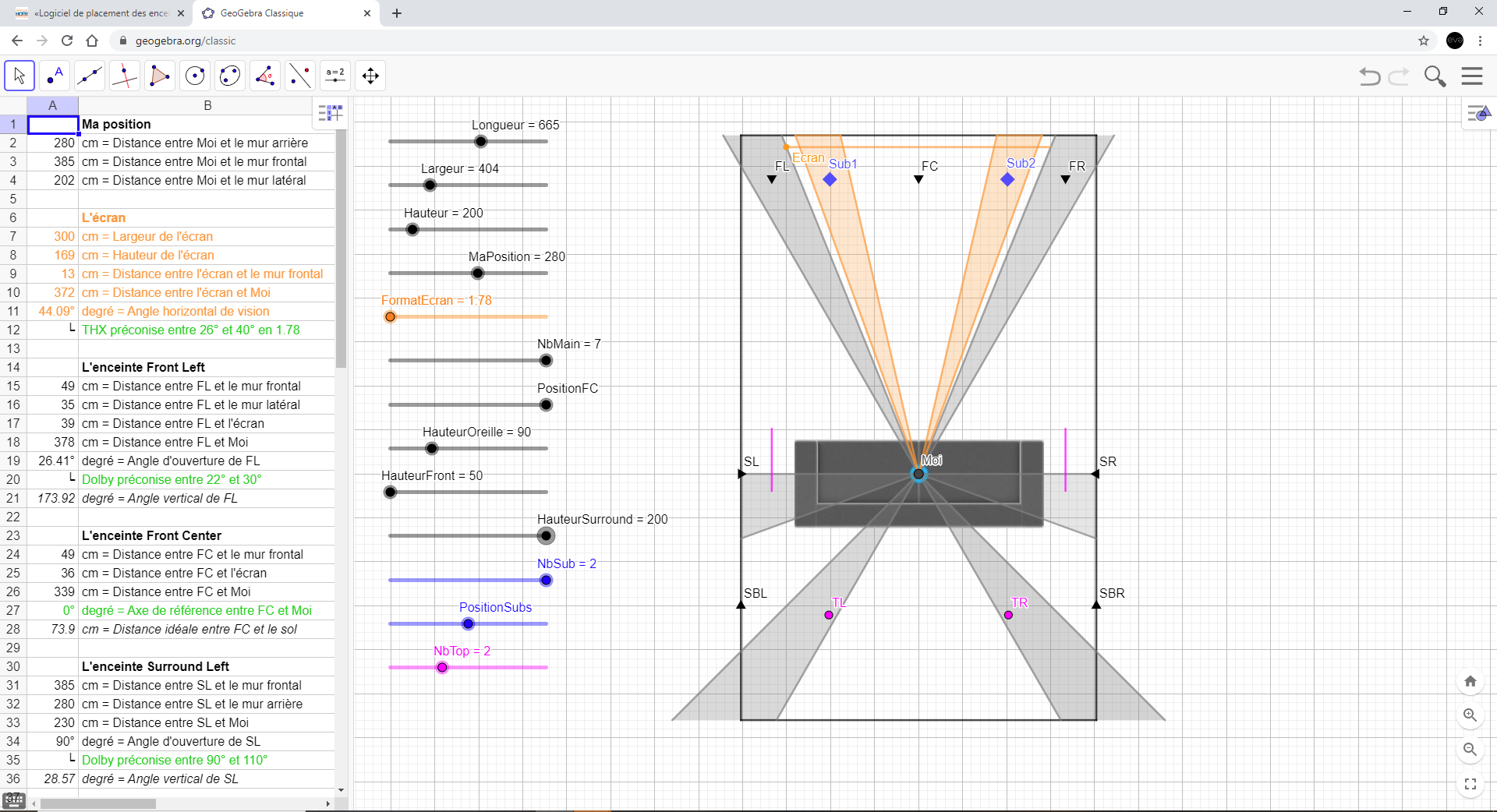Select the Move arrow tool
Screen dimensions: 1497x812
19,76
